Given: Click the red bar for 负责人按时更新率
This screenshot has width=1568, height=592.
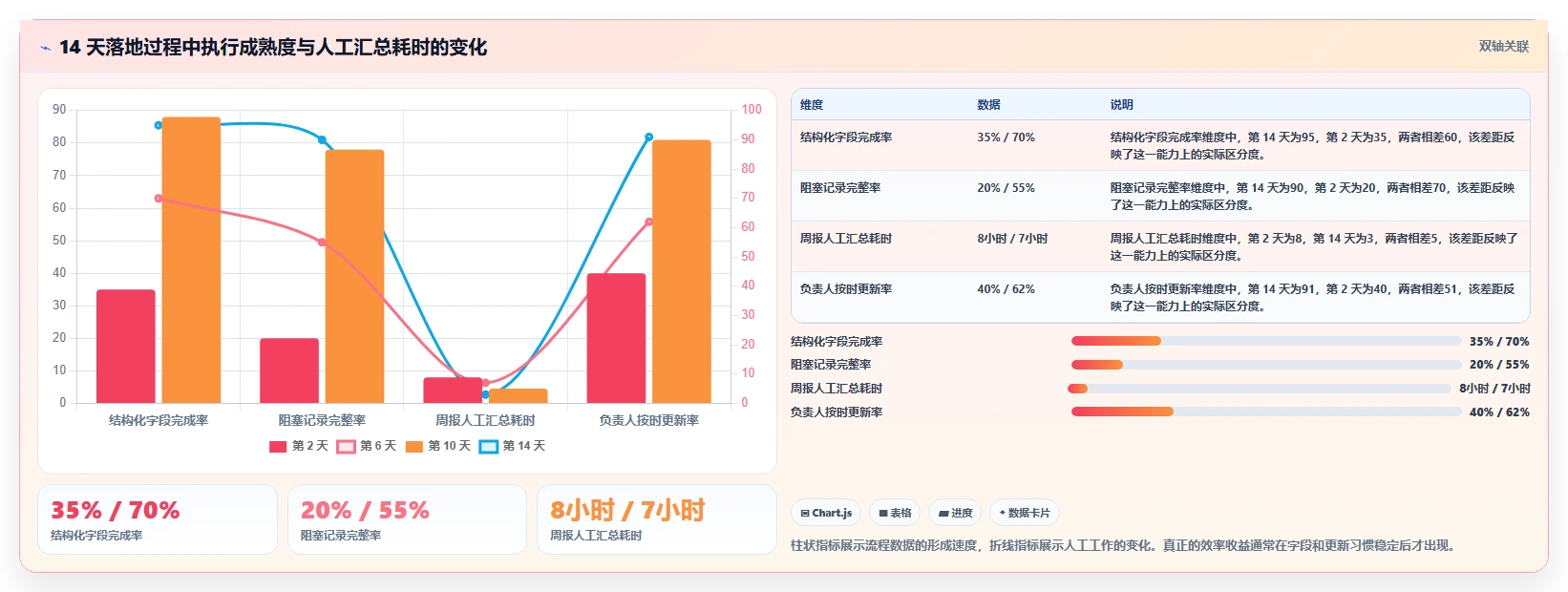Looking at the screenshot, I should (x=616, y=338).
